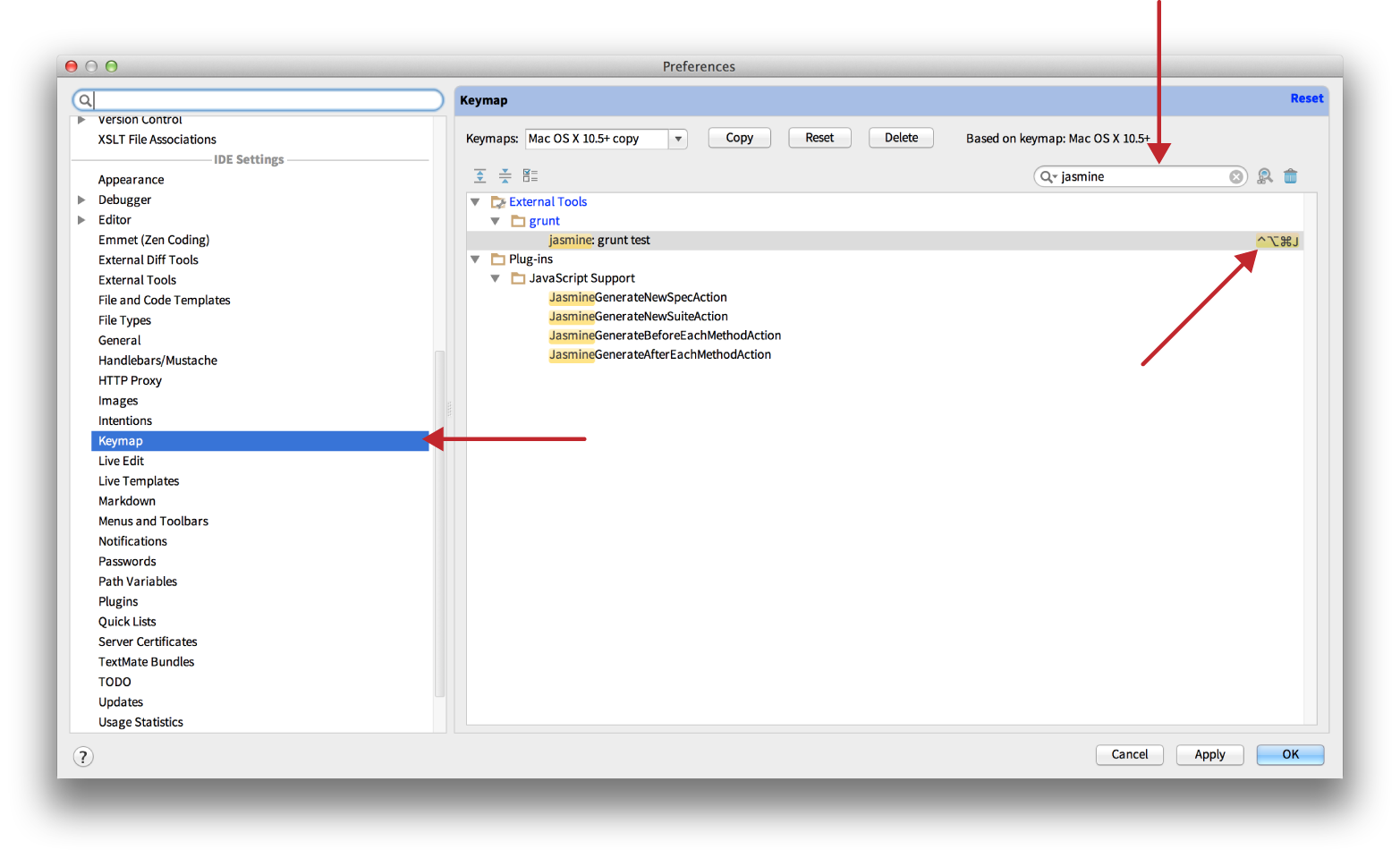Expand the Debugger settings section

(x=81, y=200)
